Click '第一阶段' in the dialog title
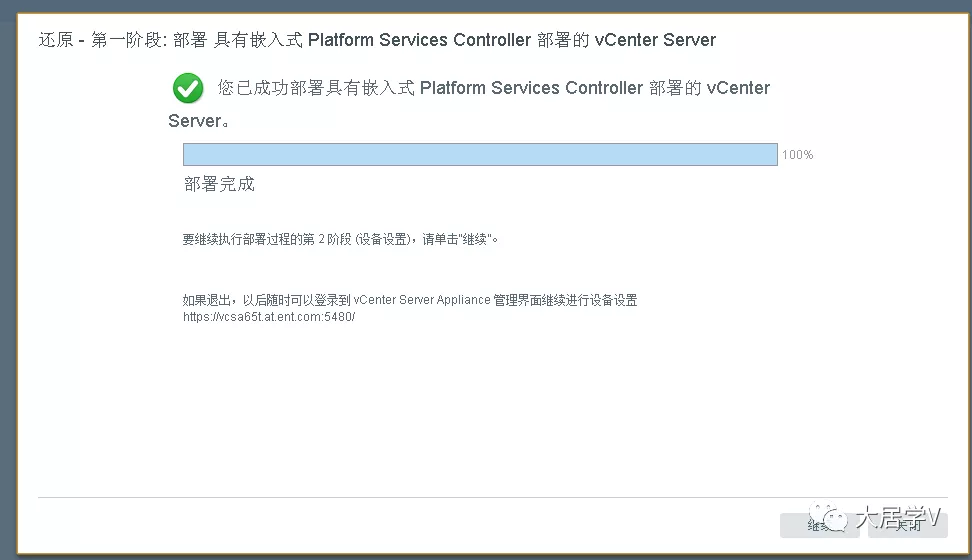 coord(127,40)
